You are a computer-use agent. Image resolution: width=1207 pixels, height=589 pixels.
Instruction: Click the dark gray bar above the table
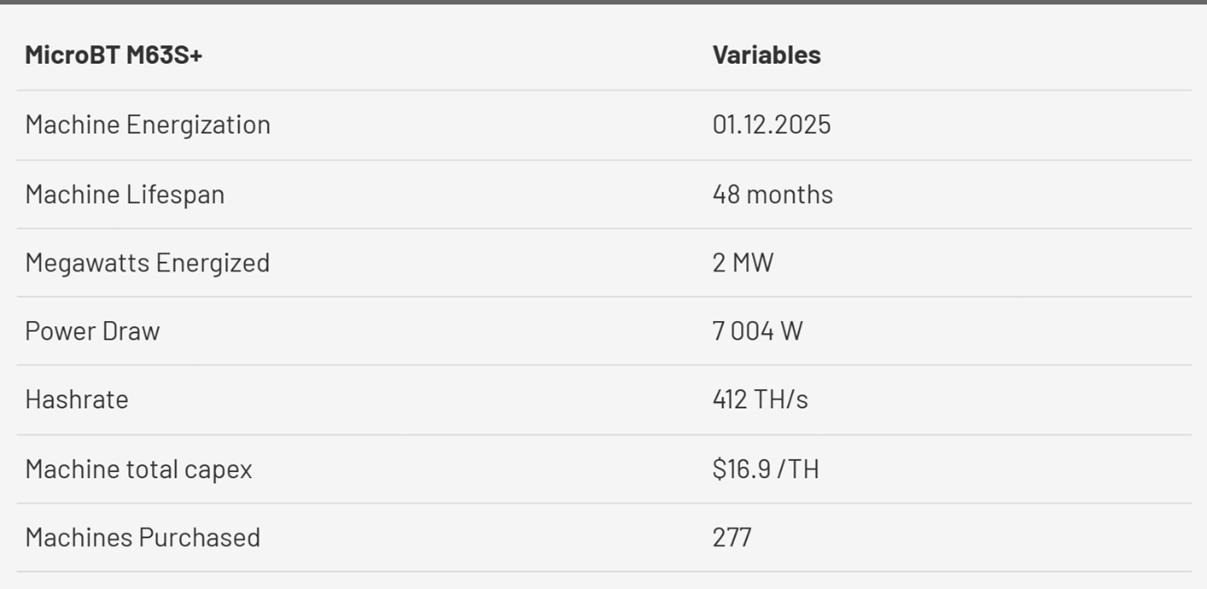[x=603, y=2]
